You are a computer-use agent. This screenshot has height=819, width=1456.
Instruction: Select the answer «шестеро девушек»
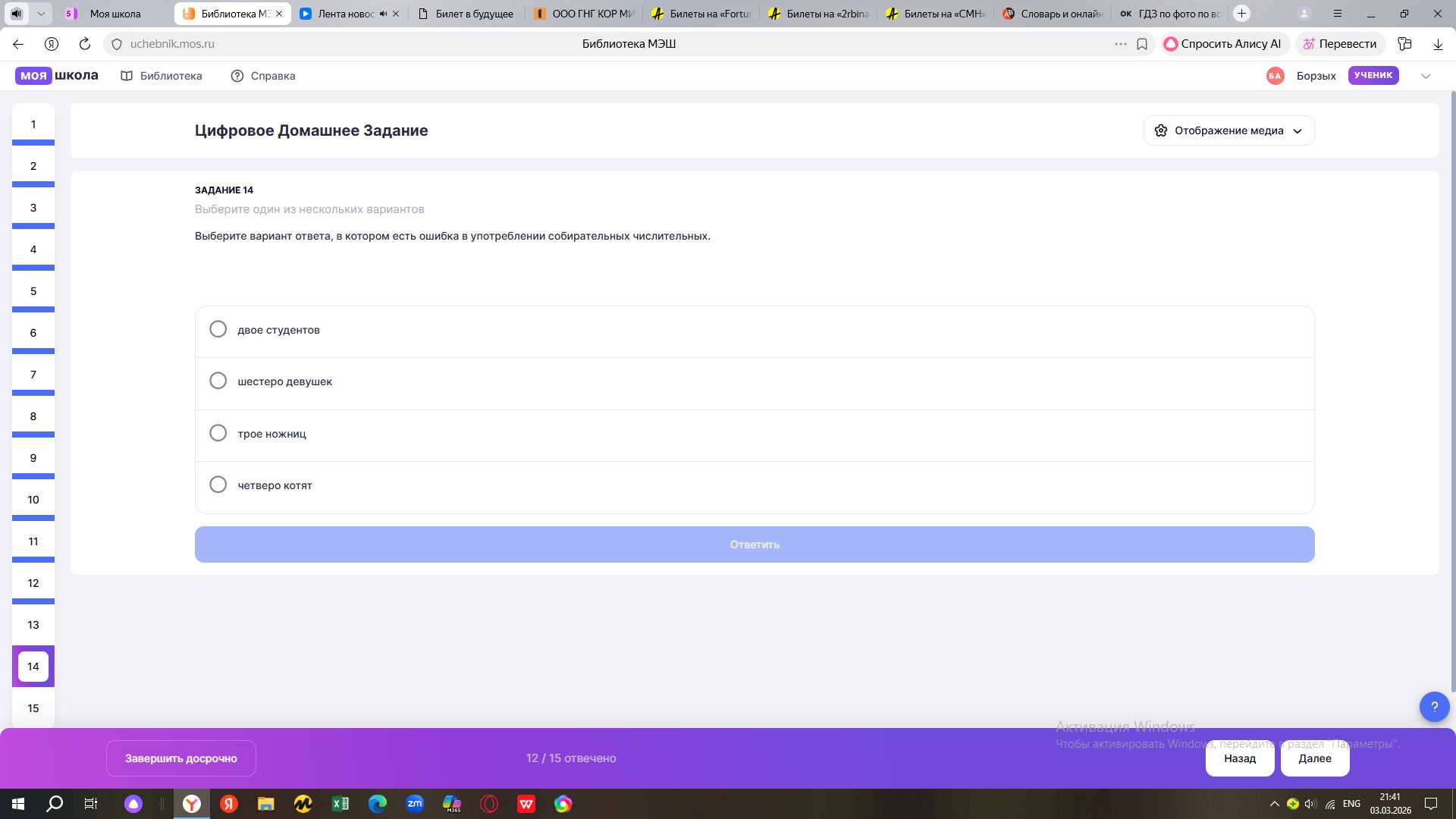click(755, 382)
